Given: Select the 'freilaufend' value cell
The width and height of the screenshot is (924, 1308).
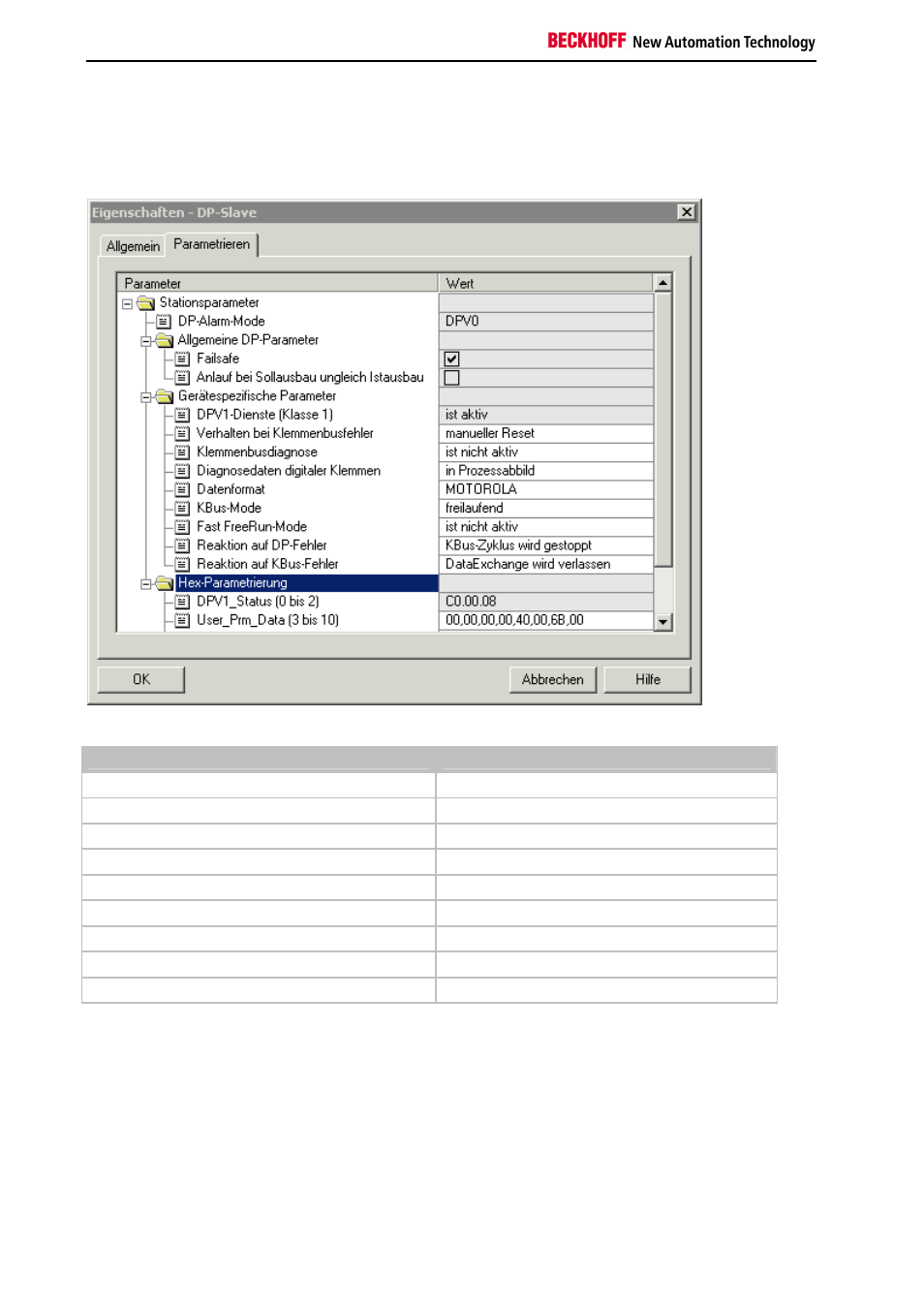Looking at the screenshot, I should (546, 508).
